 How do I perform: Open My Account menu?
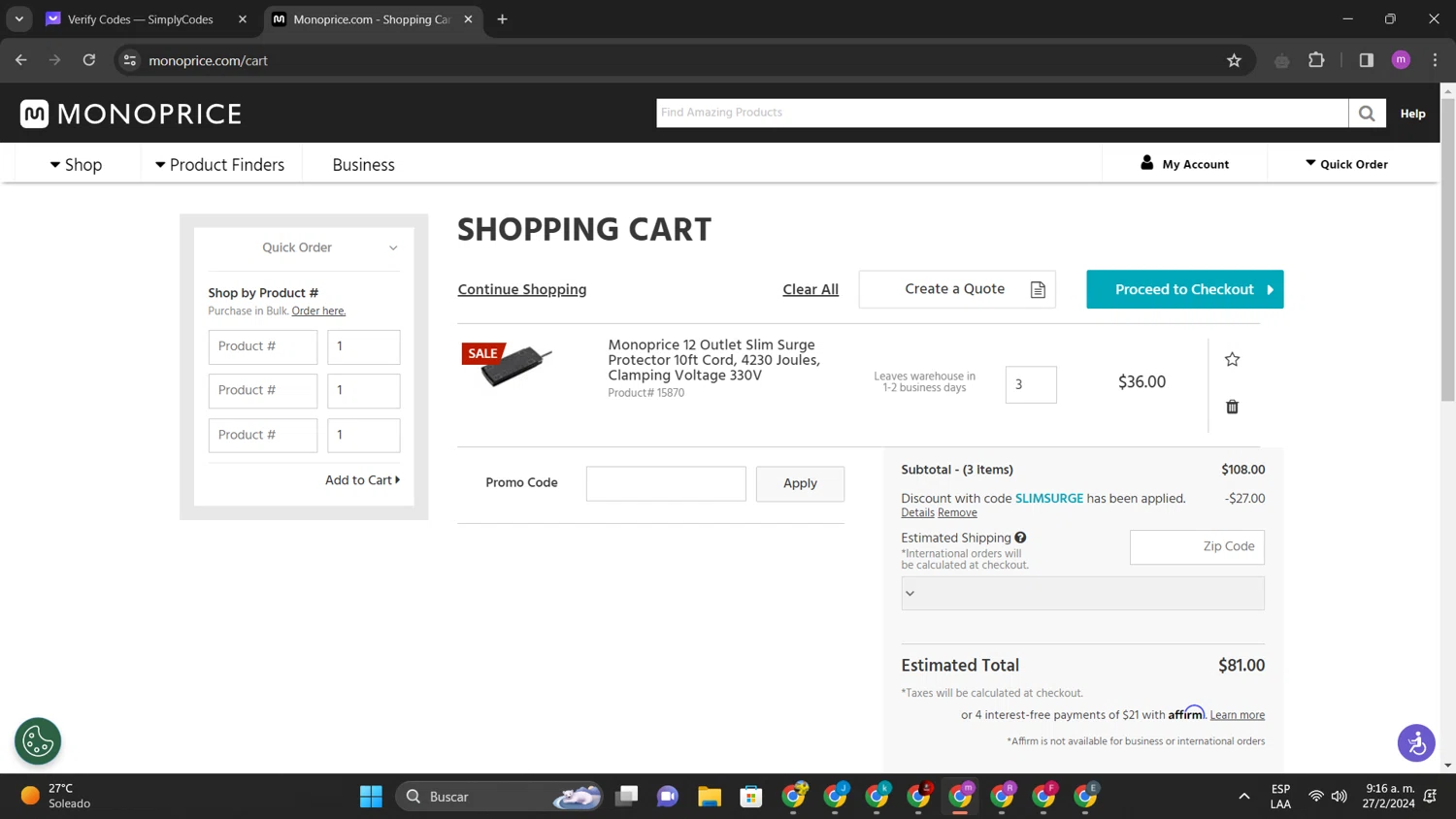pos(1184,164)
